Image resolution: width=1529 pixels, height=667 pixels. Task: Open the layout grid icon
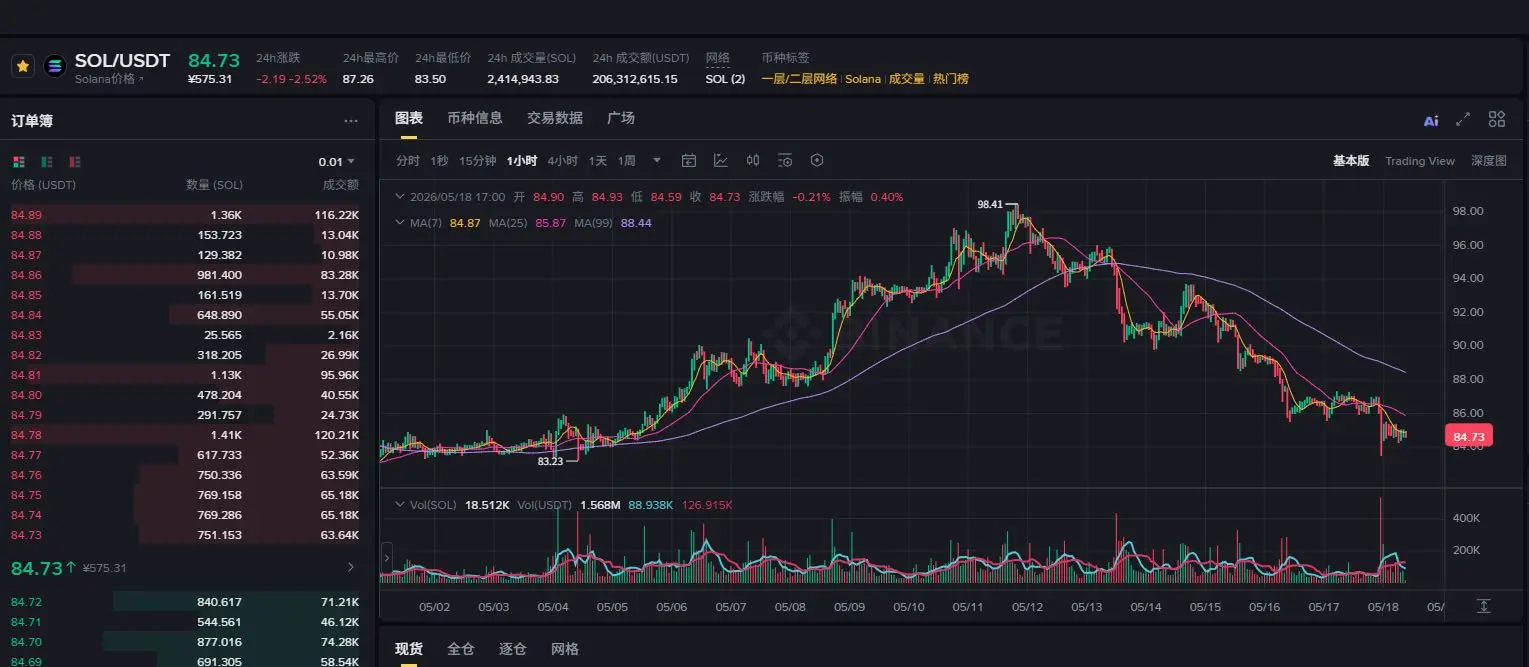coord(1497,119)
